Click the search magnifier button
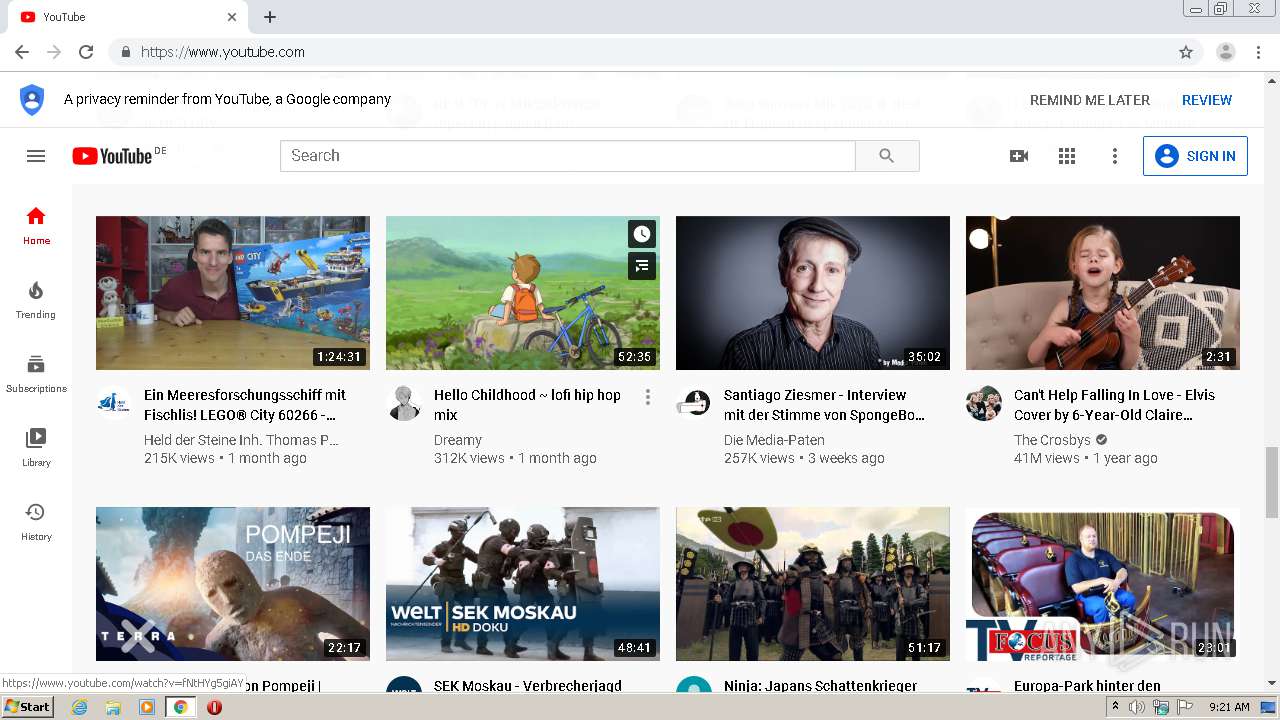 coord(887,156)
